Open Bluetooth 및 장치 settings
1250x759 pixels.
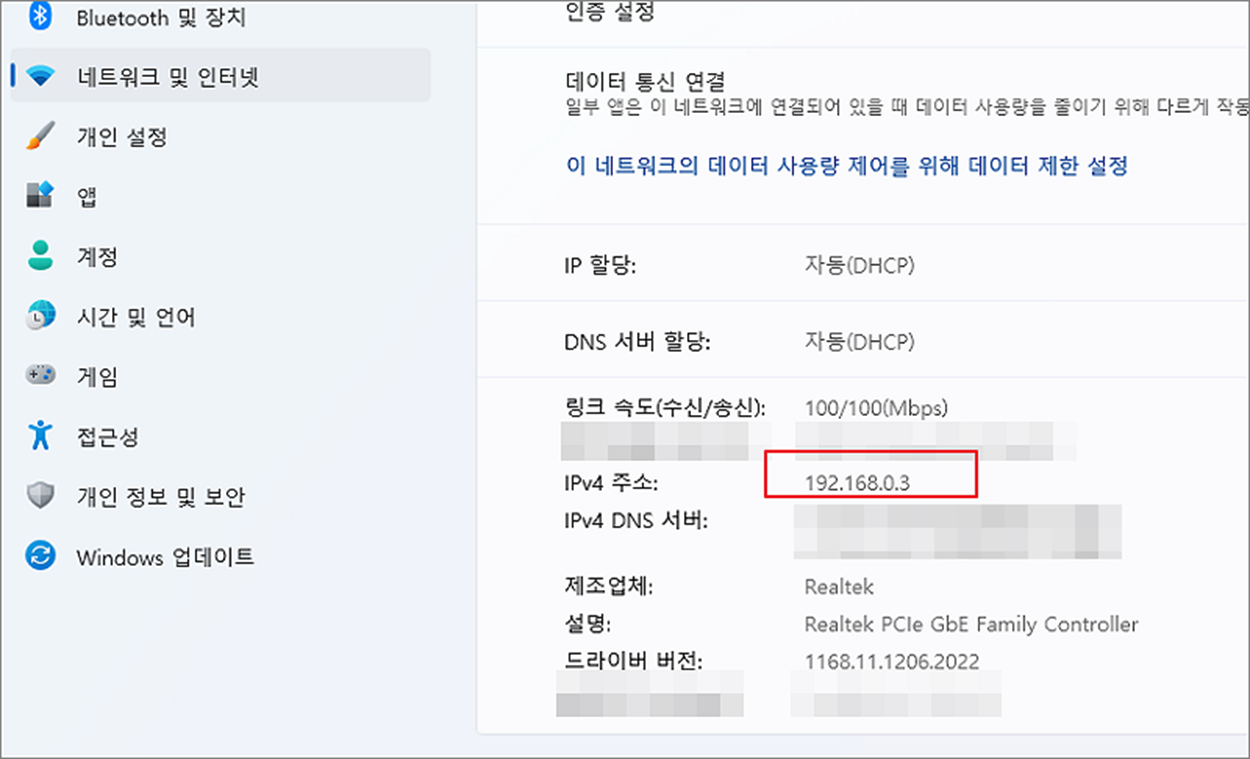(x=161, y=18)
